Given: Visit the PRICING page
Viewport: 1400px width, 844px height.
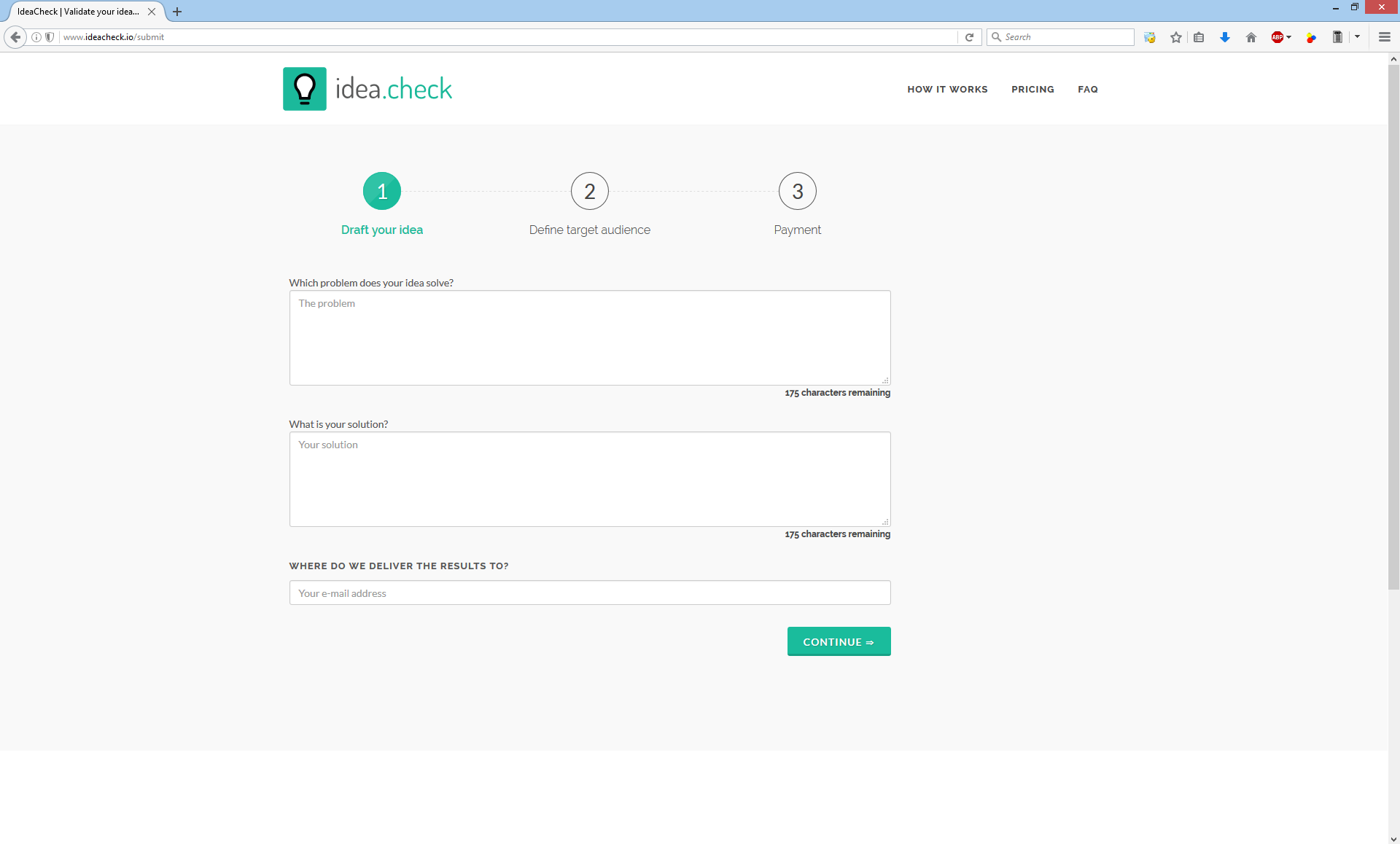Looking at the screenshot, I should coord(1032,89).
